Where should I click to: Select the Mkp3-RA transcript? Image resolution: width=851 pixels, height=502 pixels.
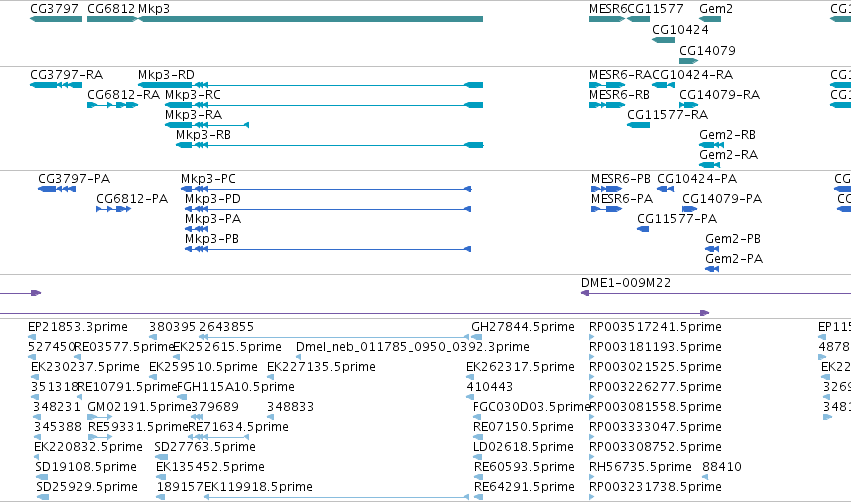207,125
